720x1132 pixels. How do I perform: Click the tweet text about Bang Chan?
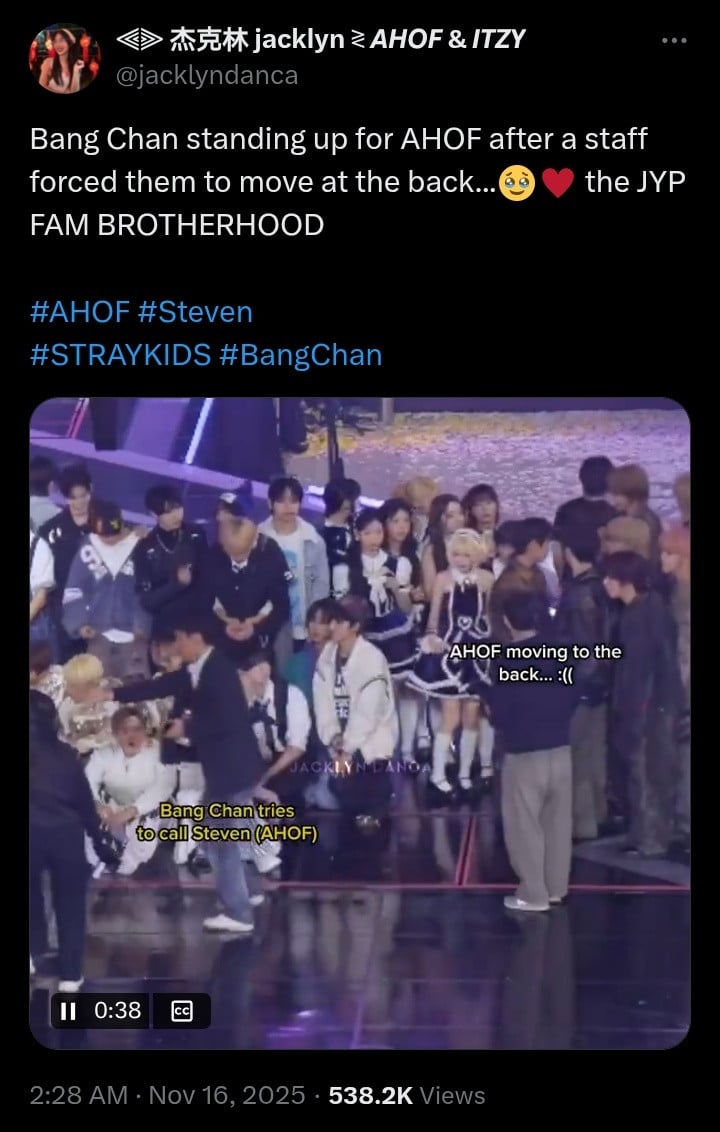(357, 182)
